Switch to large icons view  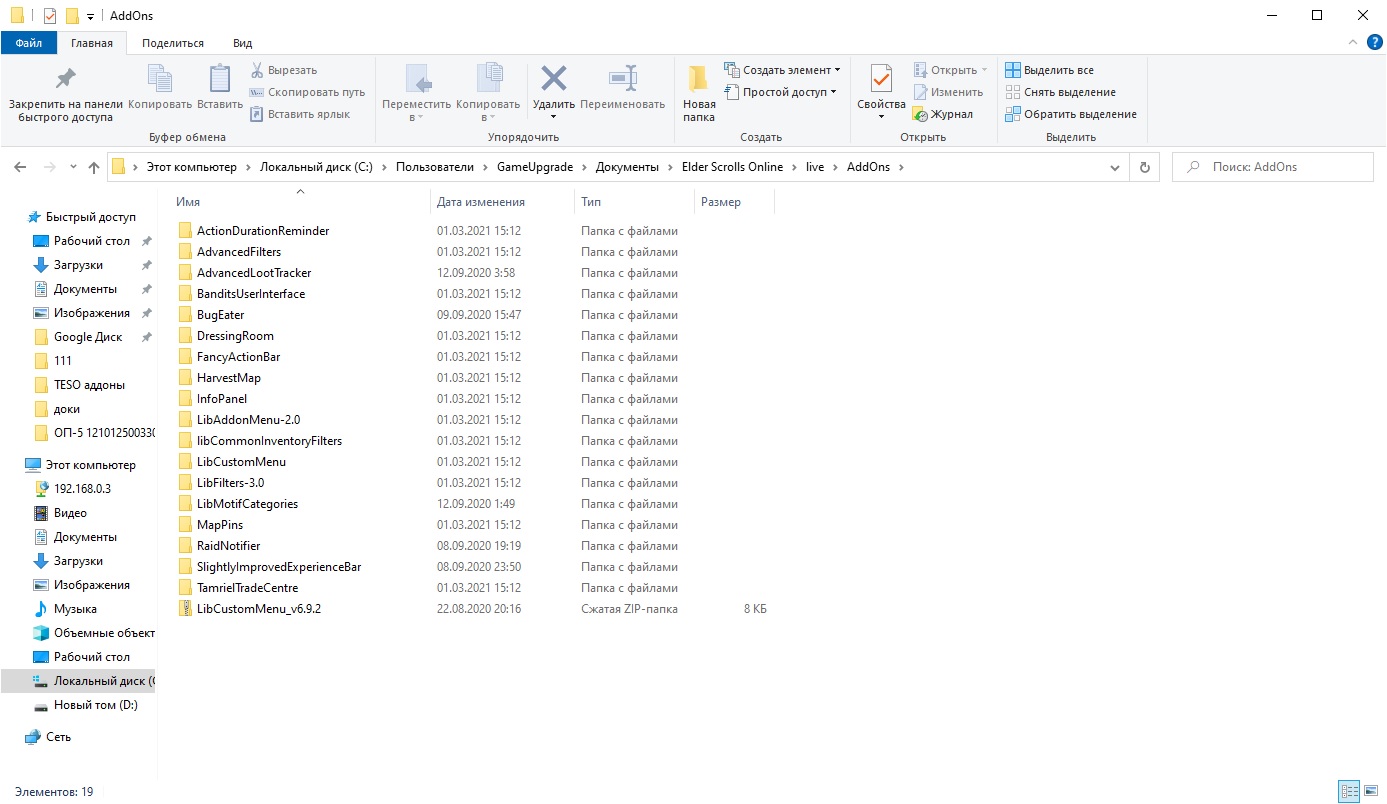[1370, 791]
